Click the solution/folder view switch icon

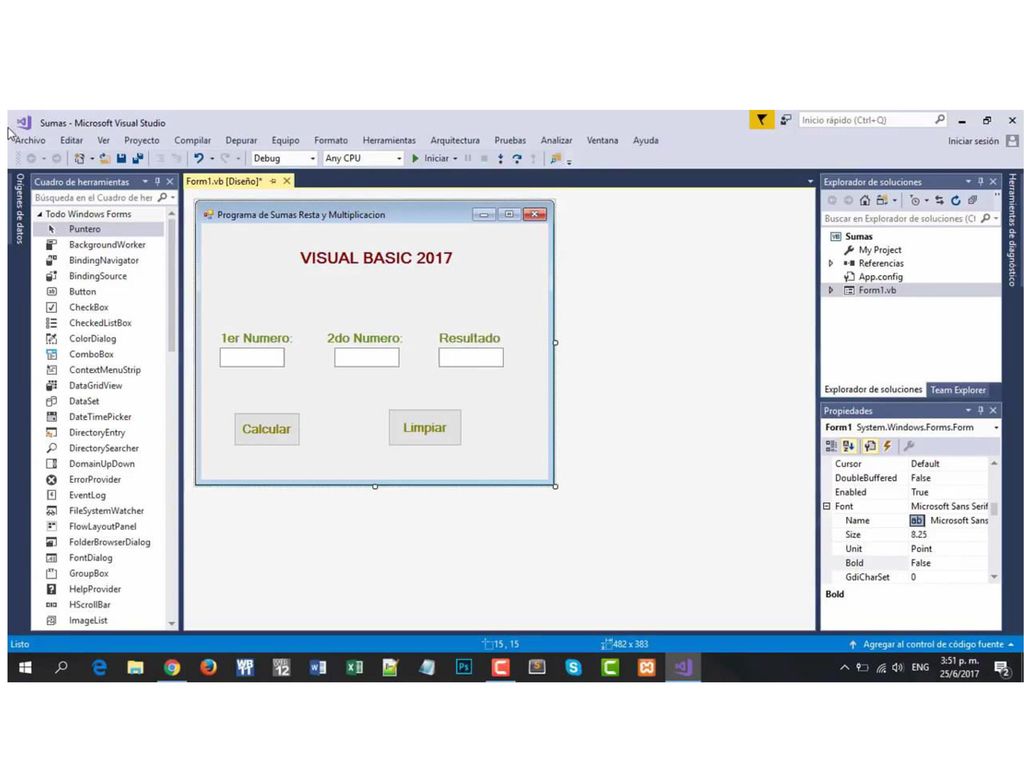pos(882,200)
